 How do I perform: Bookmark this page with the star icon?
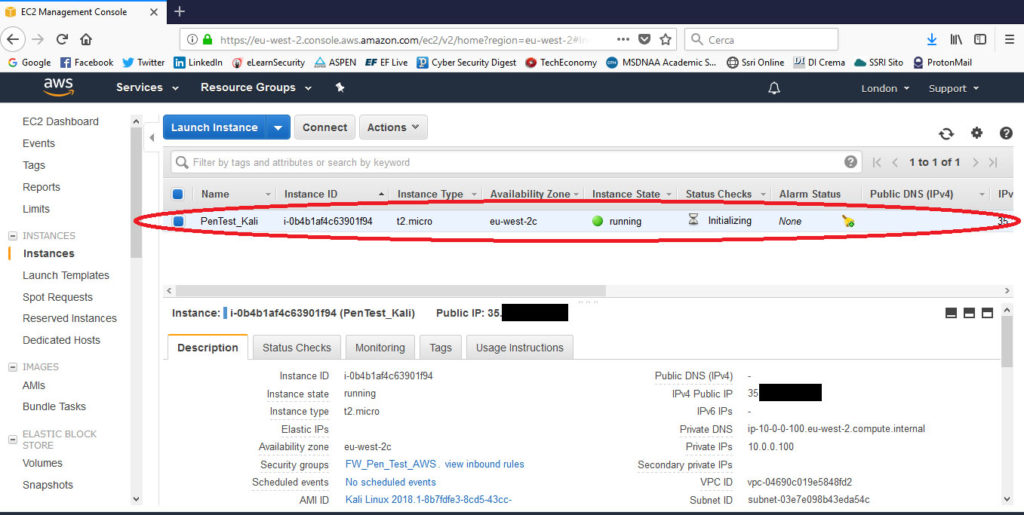coord(665,39)
